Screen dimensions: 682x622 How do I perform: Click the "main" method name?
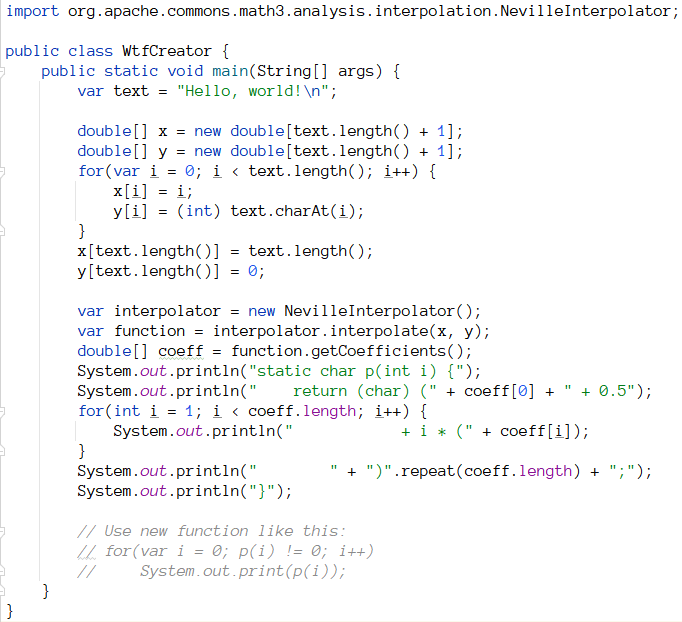pyautogui.click(x=230, y=71)
